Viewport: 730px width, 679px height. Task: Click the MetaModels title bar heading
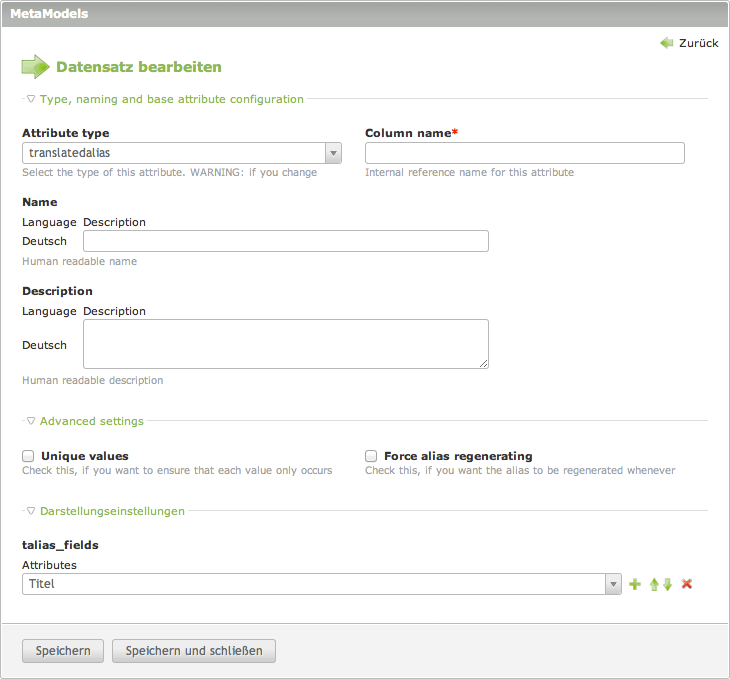(x=49, y=14)
